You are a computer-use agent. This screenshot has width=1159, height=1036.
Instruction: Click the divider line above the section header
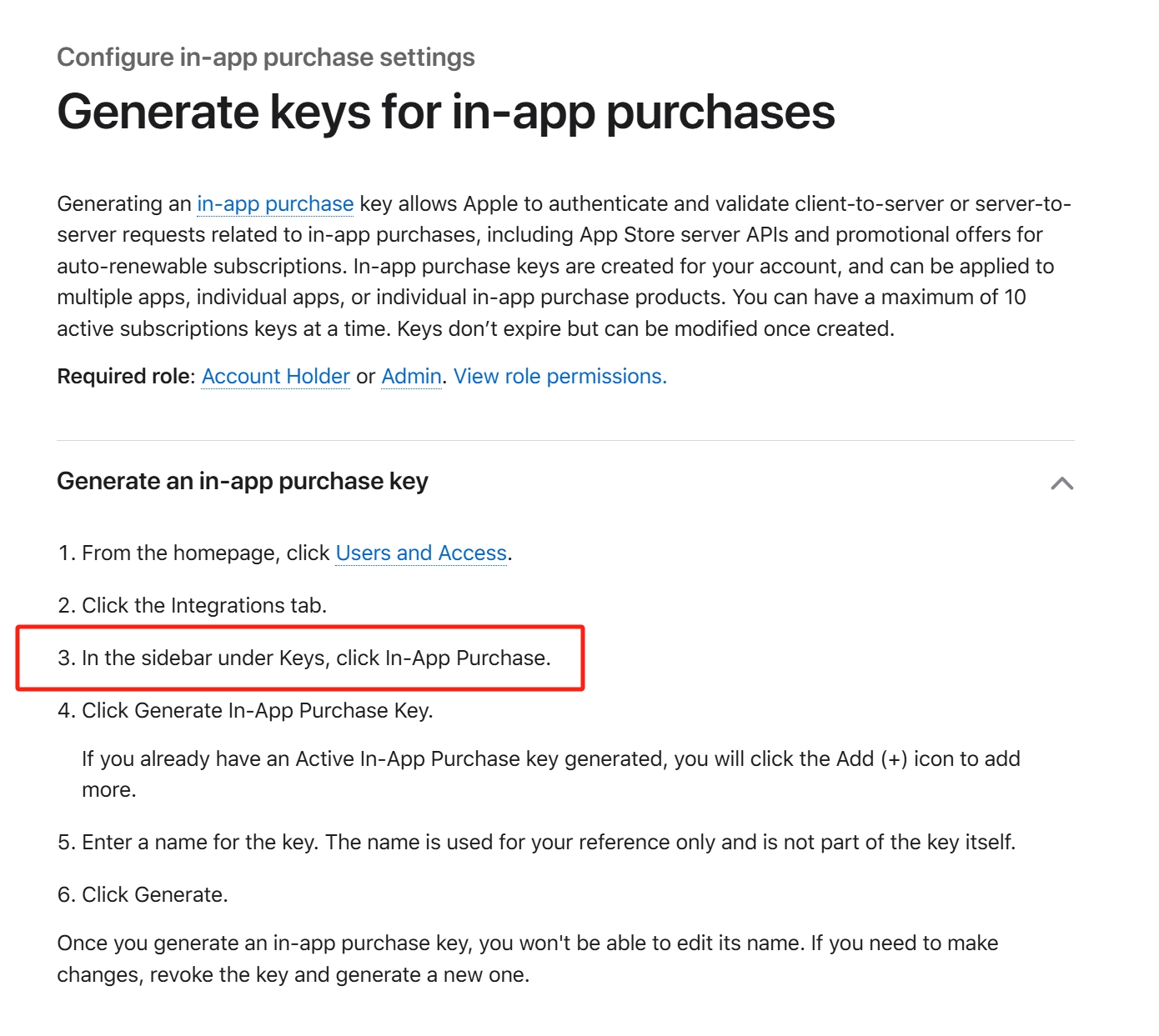click(x=565, y=440)
